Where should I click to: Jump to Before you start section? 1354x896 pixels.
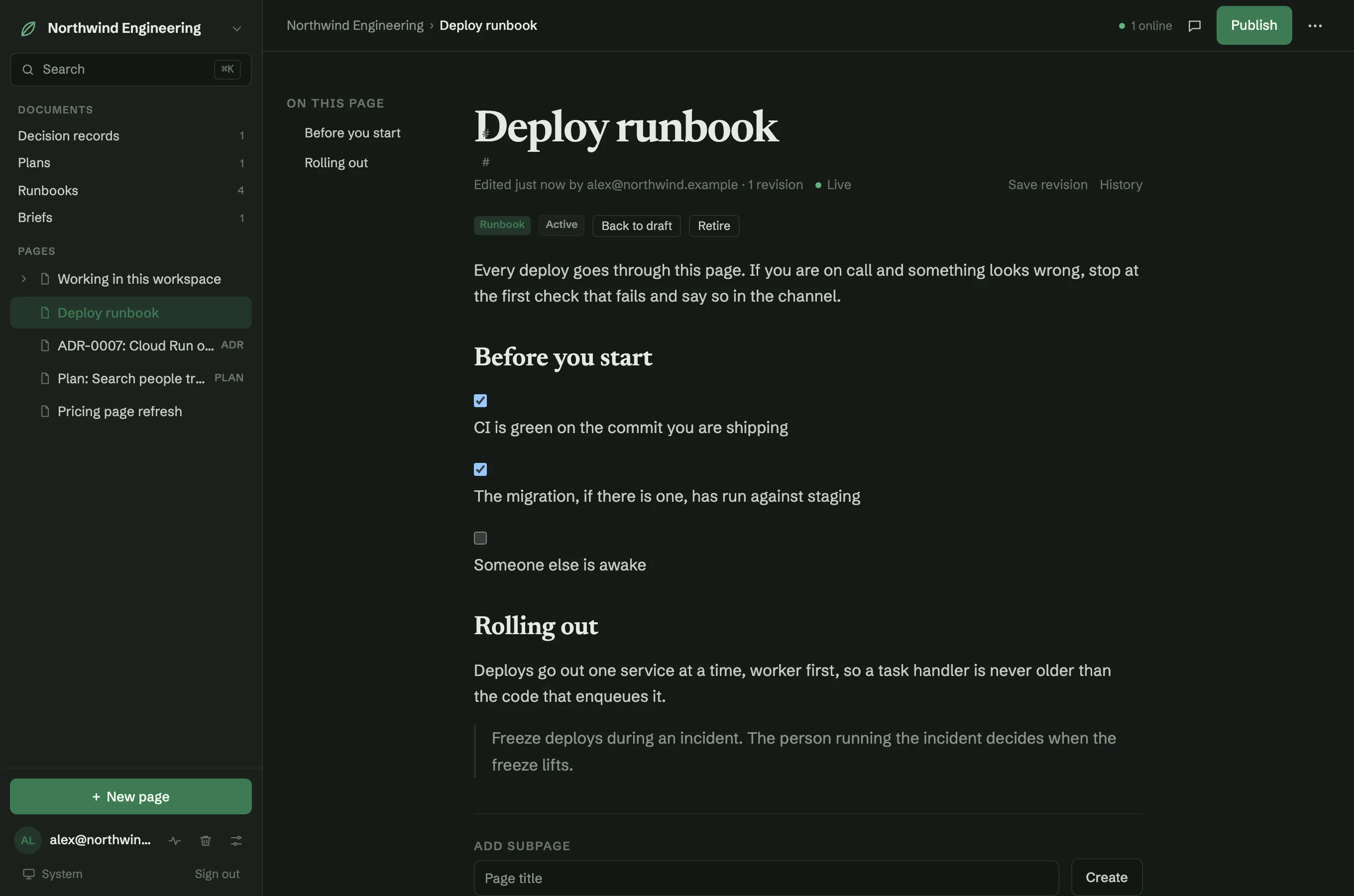point(352,132)
